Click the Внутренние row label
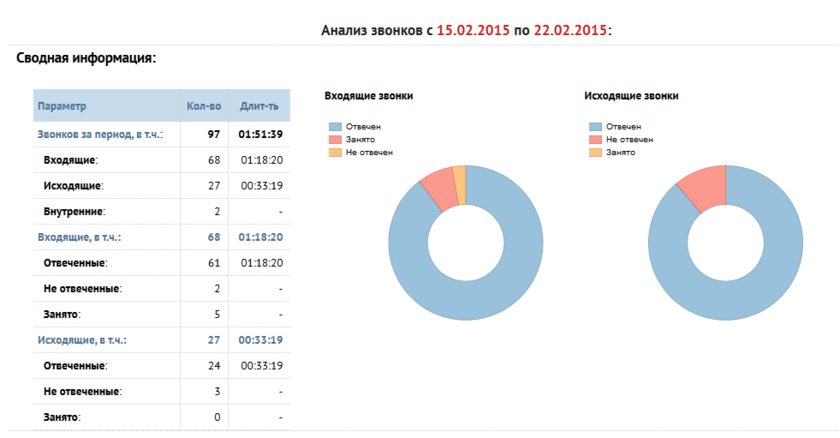 (x=75, y=212)
